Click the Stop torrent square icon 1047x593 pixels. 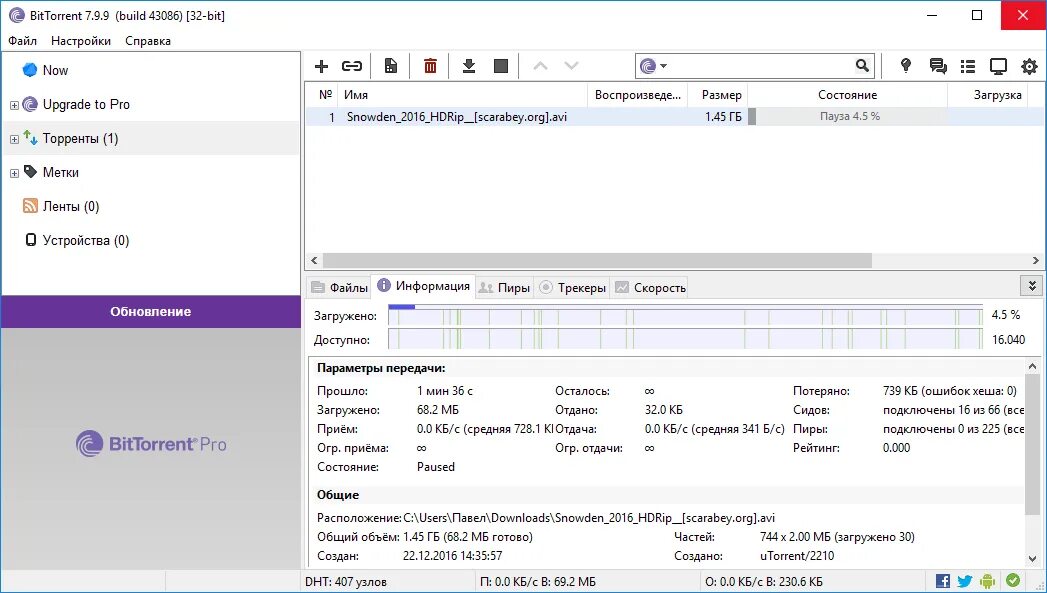(x=501, y=66)
